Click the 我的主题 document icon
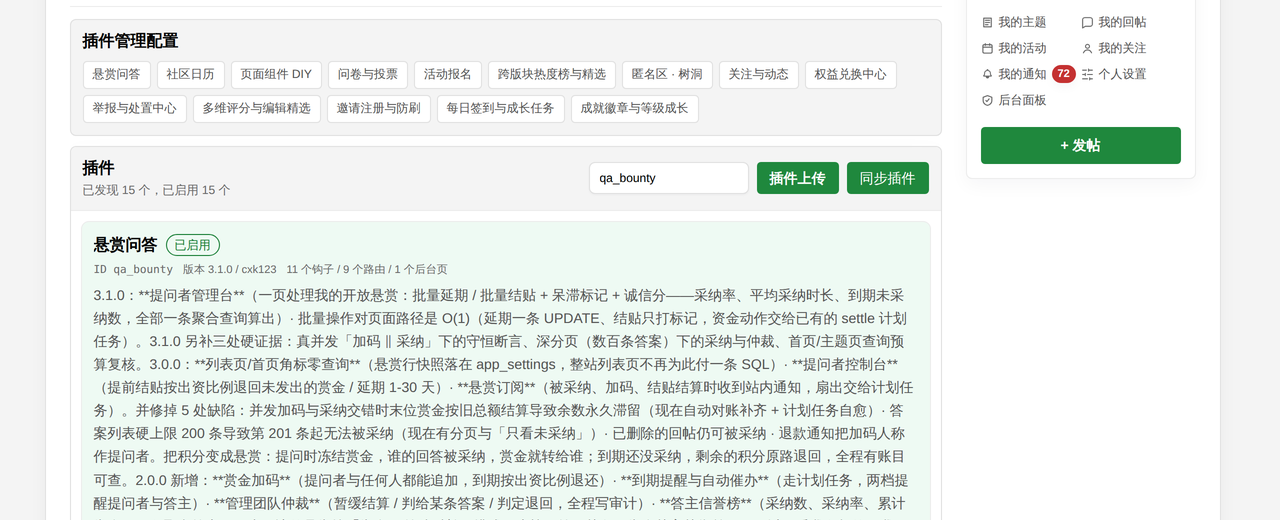1280x520 pixels. coord(987,22)
